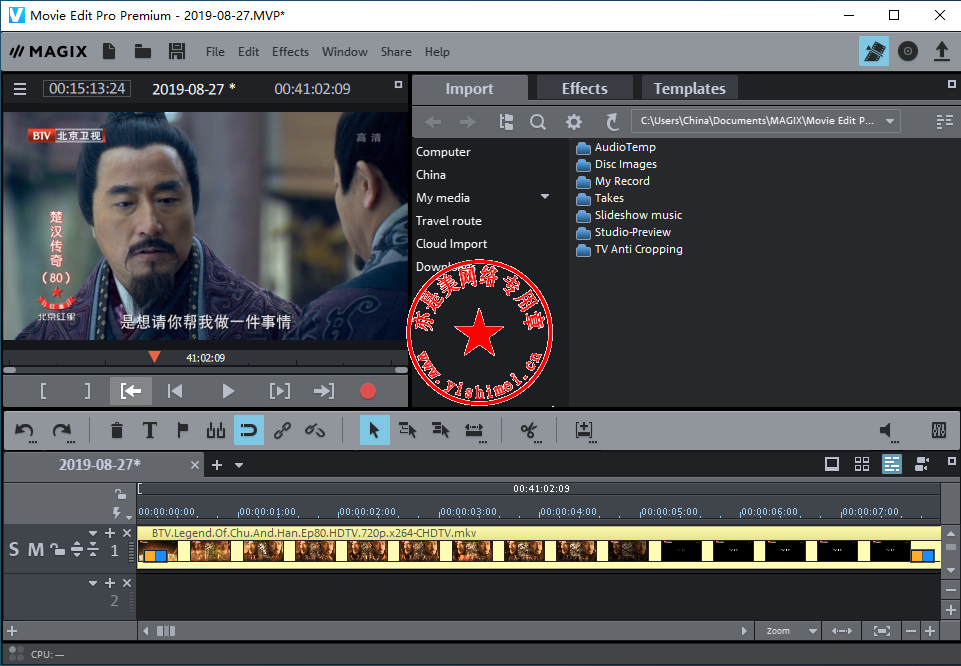Expand the My media dropdown arrow

pos(545,197)
